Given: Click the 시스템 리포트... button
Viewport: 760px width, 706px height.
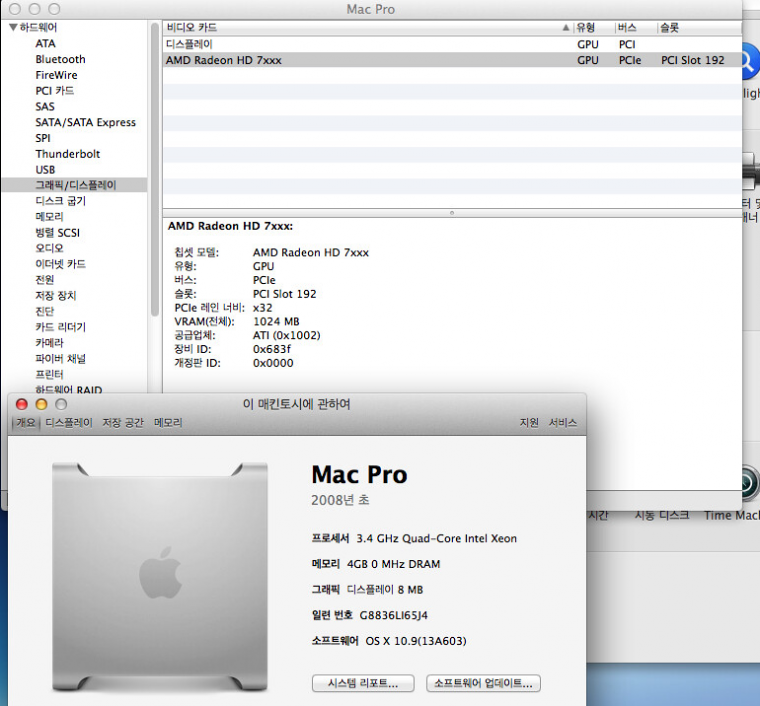Looking at the screenshot, I should pyautogui.click(x=363, y=683).
